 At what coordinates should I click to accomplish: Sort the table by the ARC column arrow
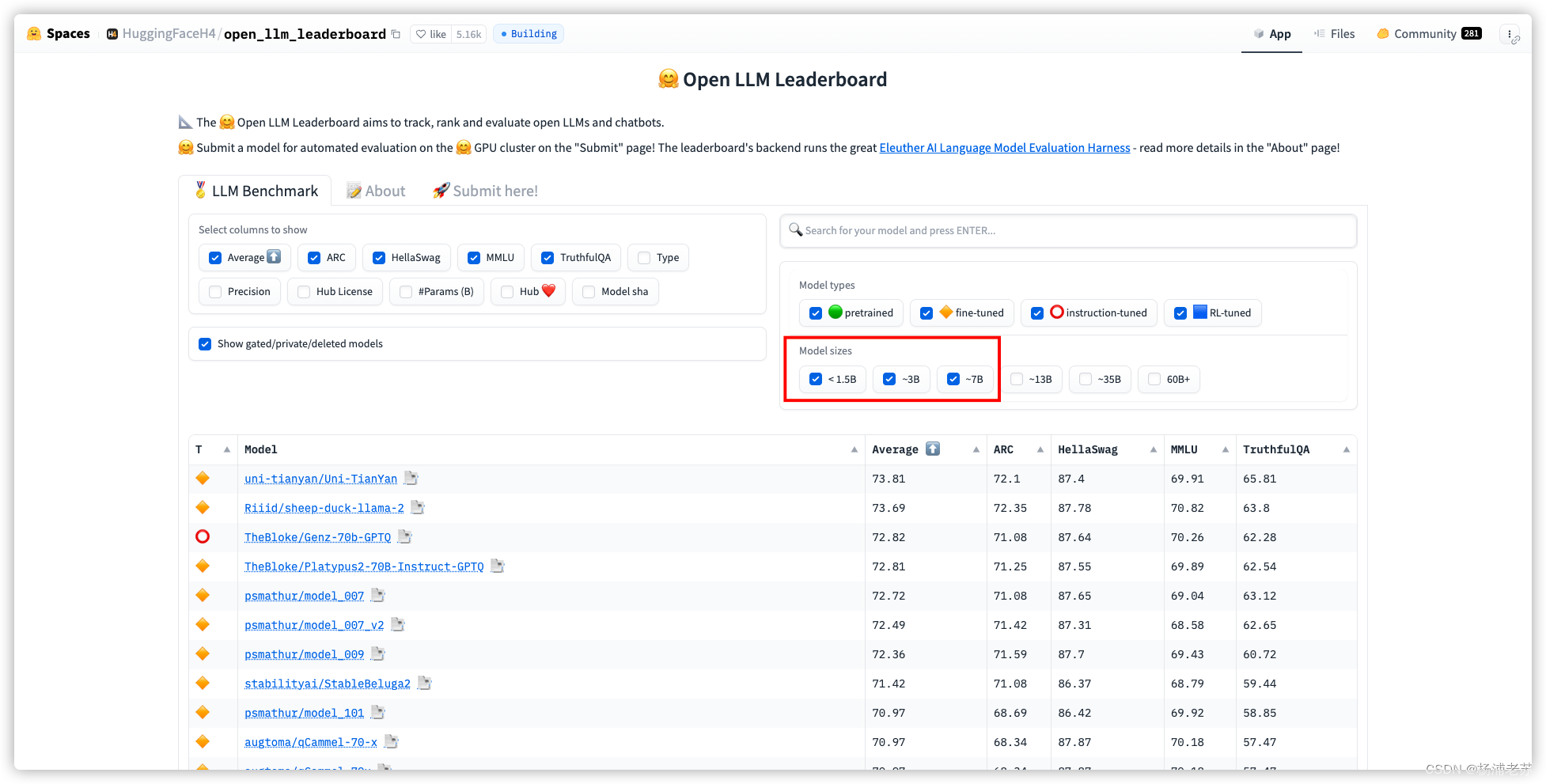[1040, 449]
